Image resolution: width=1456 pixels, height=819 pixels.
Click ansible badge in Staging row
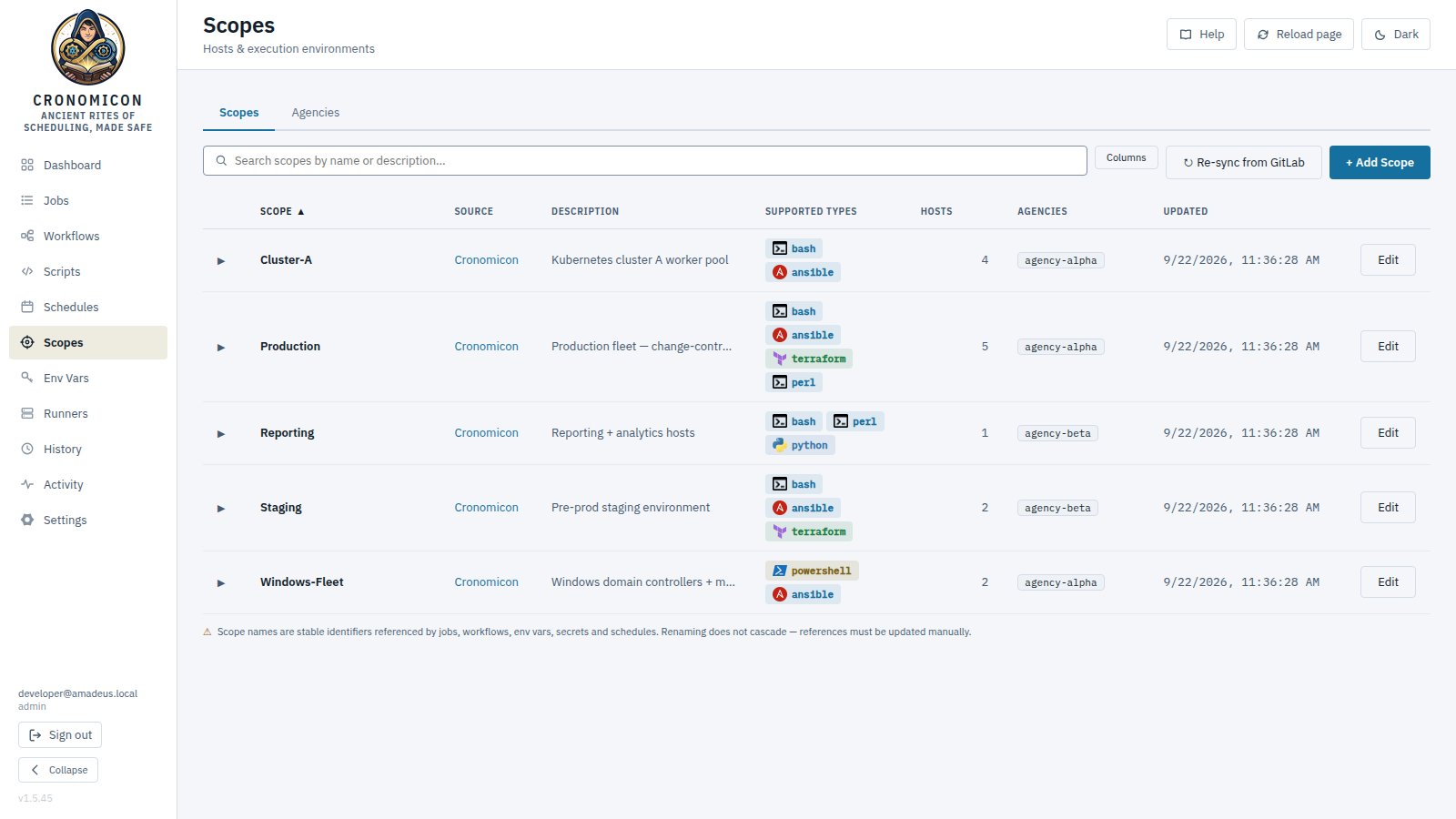(803, 508)
